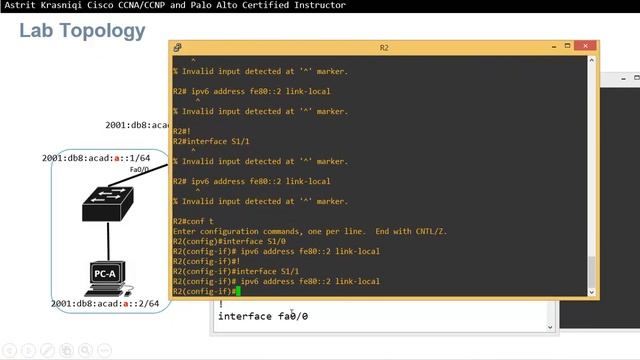Click the R2 window title text
The image size is (640, 360).
pyautogui.click(x=384, y=48)
